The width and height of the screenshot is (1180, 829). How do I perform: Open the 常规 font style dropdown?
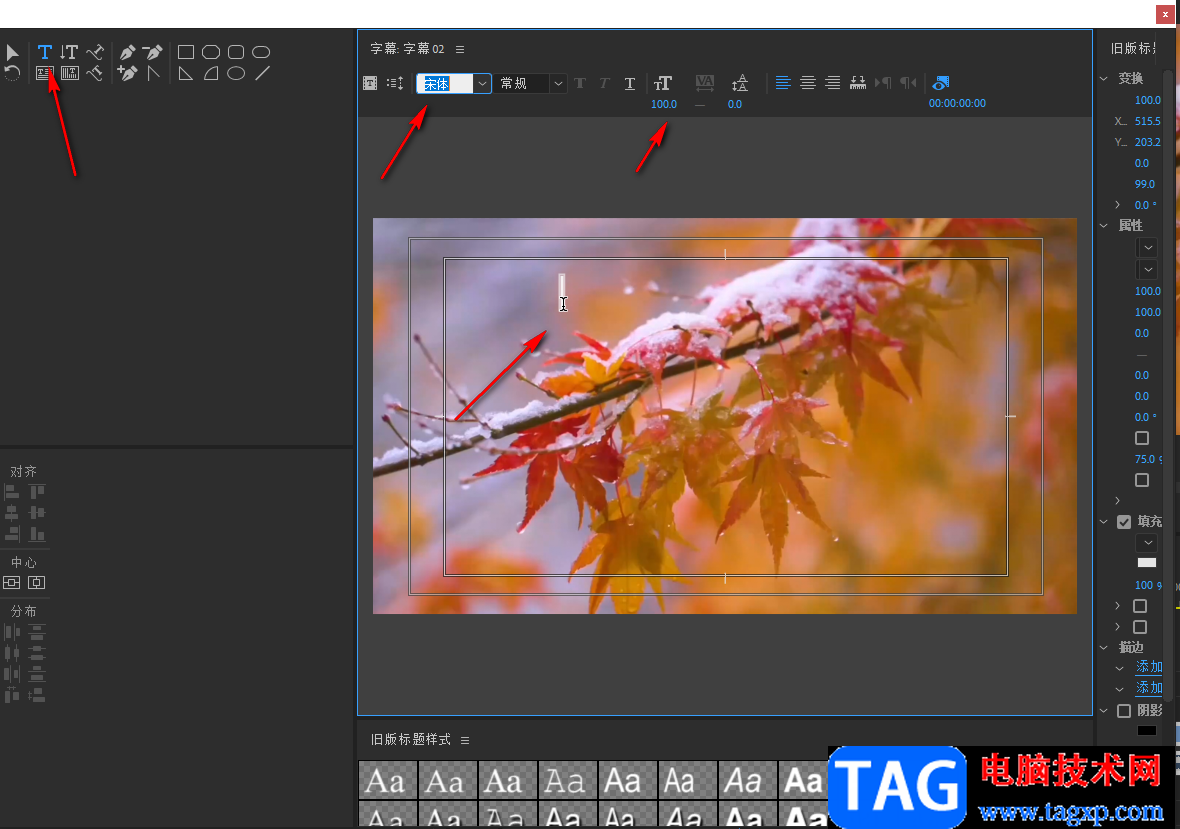(x=558, y=84)
